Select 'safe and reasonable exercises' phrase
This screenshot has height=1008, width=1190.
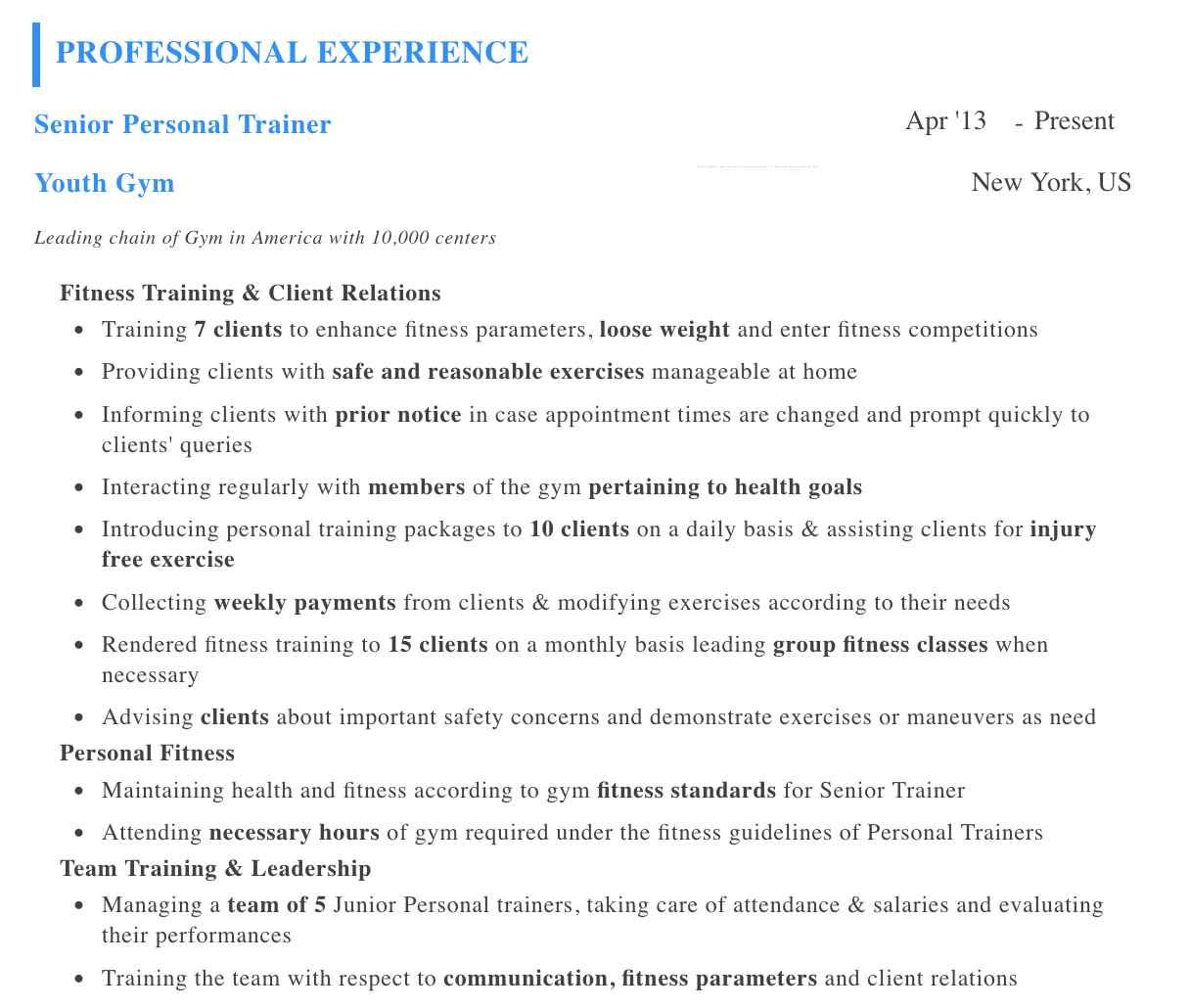(x=488, y=372)
